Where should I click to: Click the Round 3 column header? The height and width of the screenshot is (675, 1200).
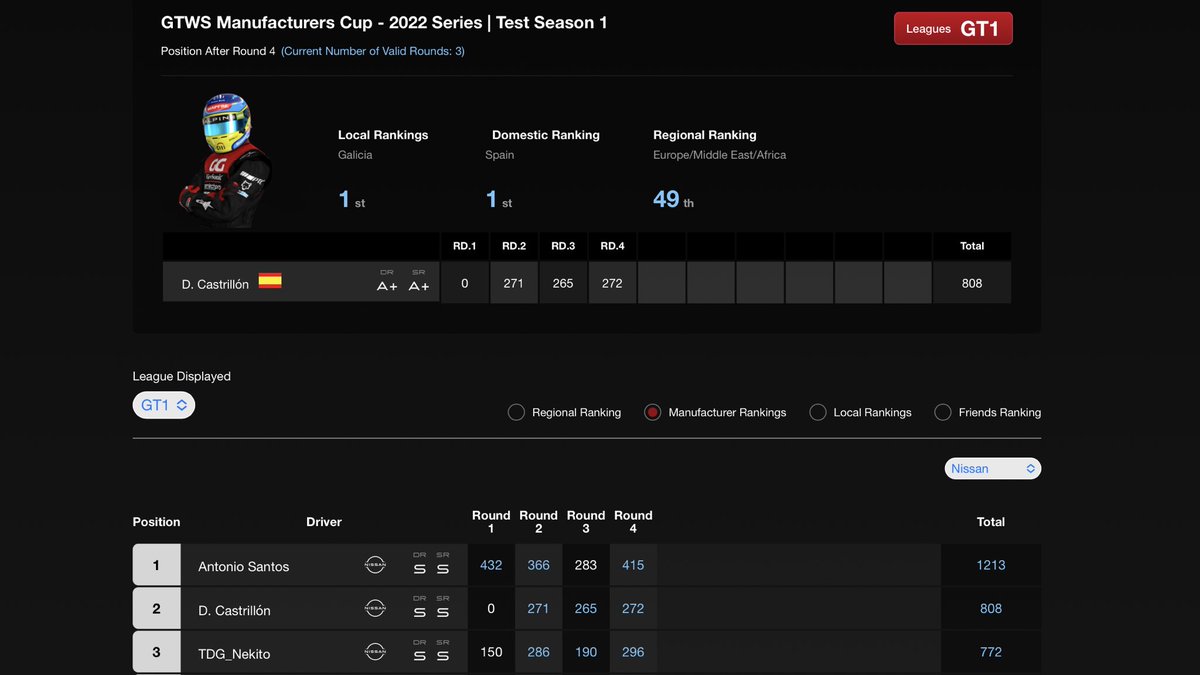pyautogui.click(x=586, y=521)
